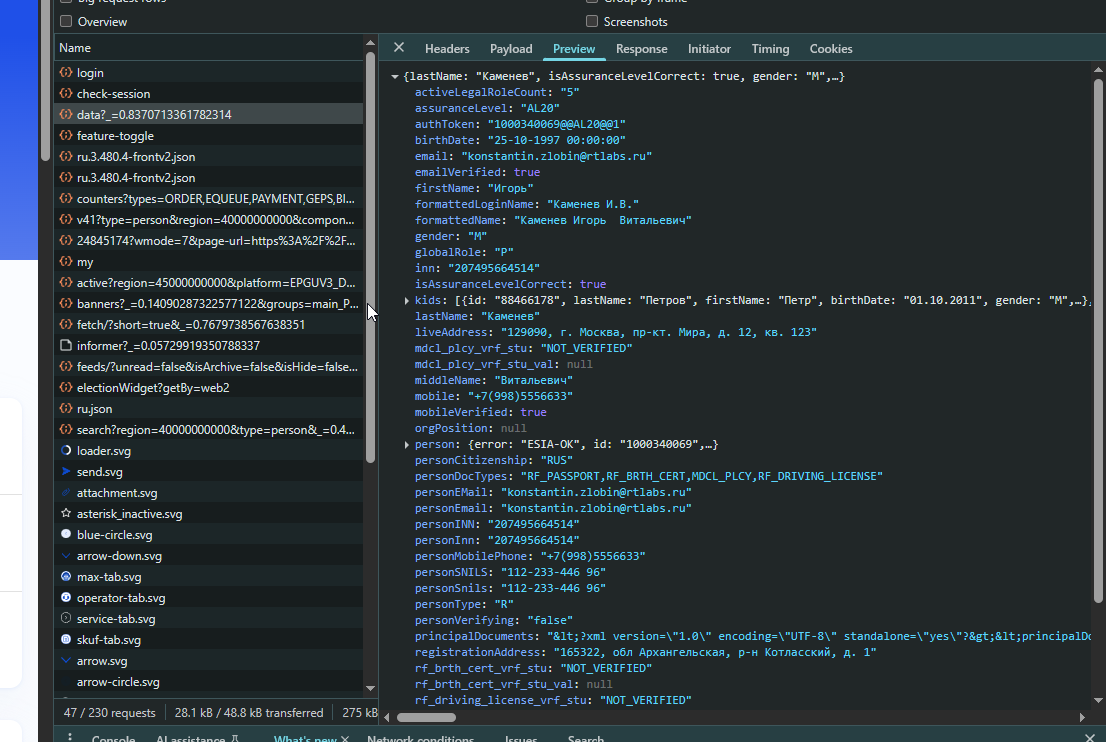Click the loader.svg image icon
The width and height of the screenshot is (1106, 742).
66,450
